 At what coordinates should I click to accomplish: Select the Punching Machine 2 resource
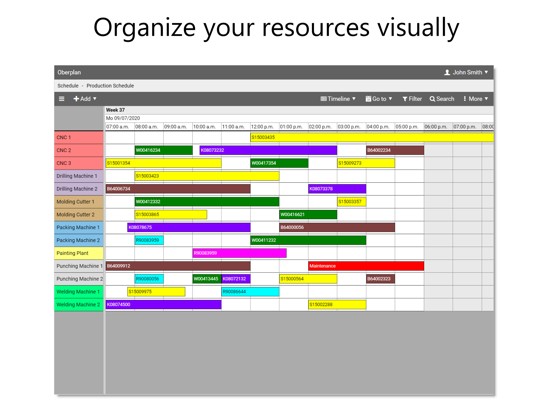click(x=79, y=279)
